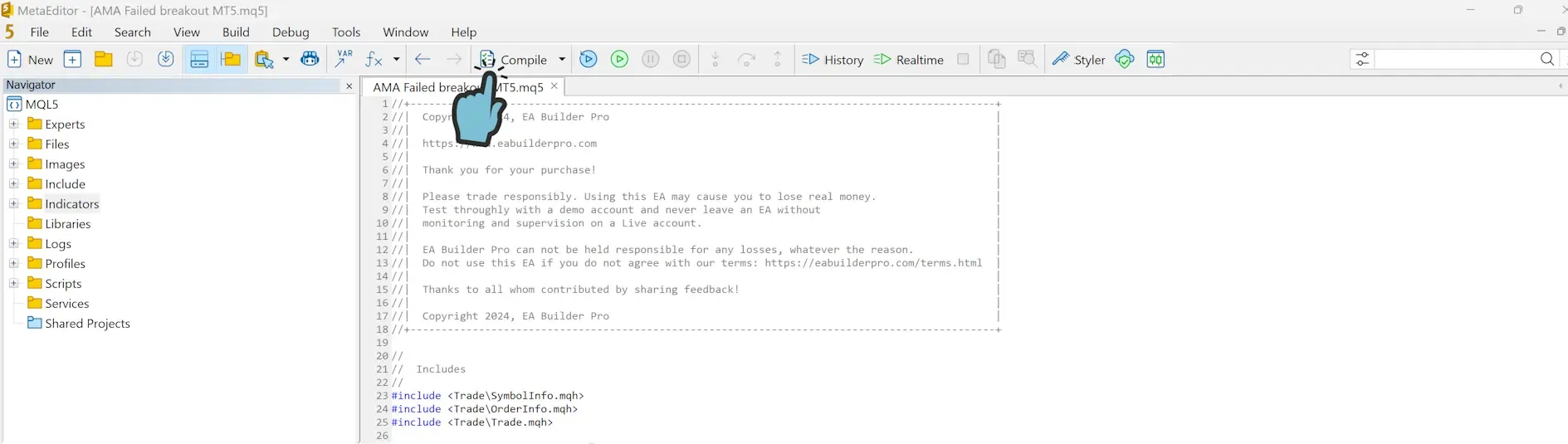
Task: Click the robot MQL wizard icon
Action: [x=310, y=60]
